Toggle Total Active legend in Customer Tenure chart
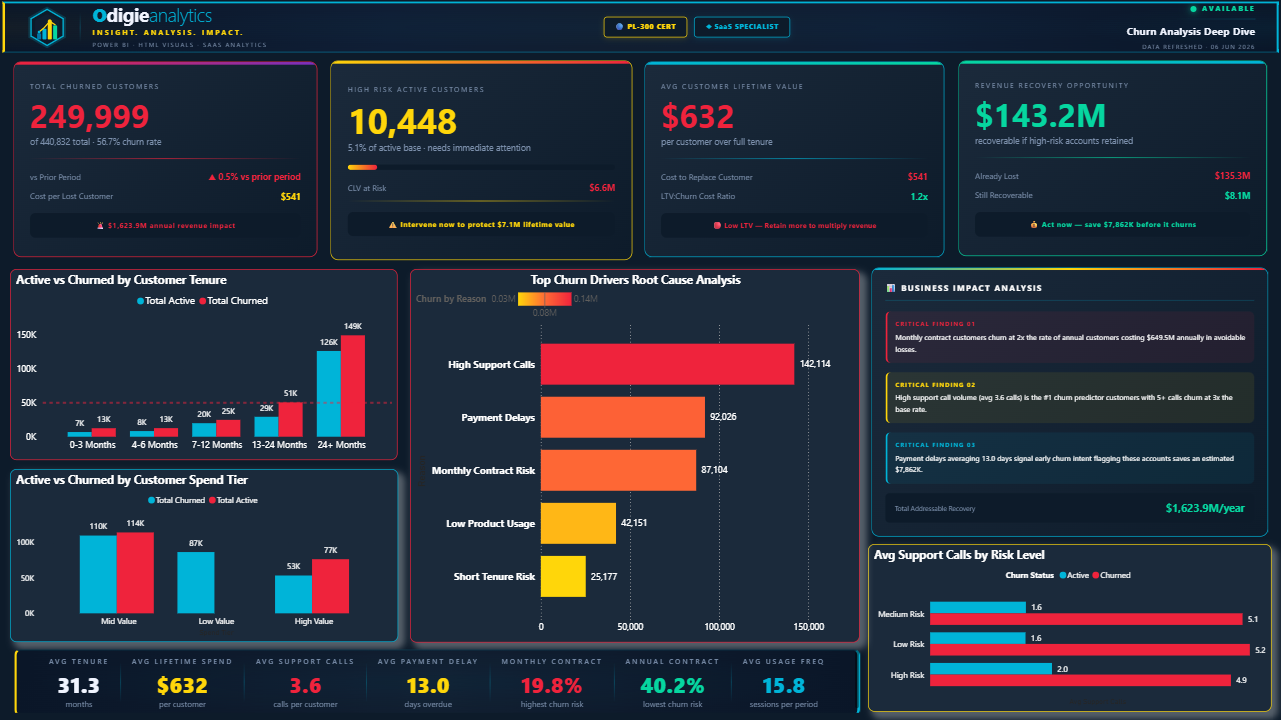Viewport: 1281px width, 720px height. [166, 301]
